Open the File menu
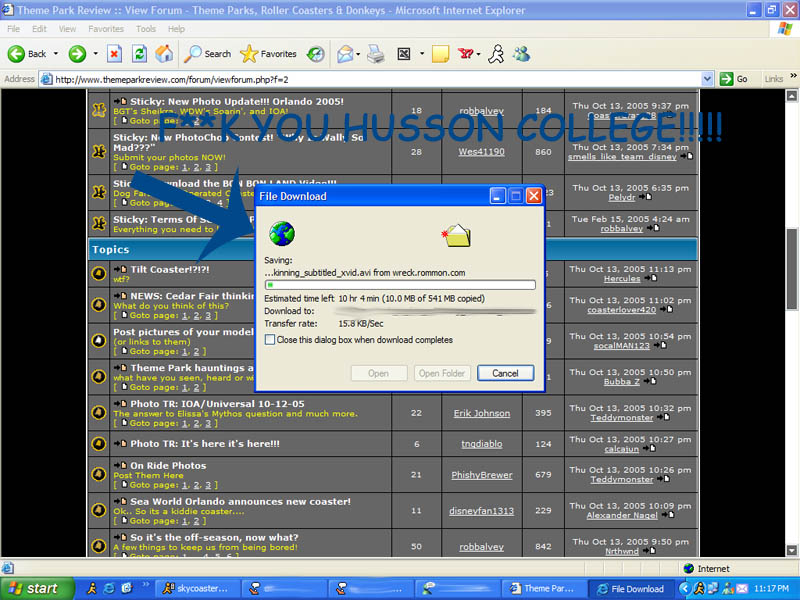 pyautogui.click(x=13, y=29)
